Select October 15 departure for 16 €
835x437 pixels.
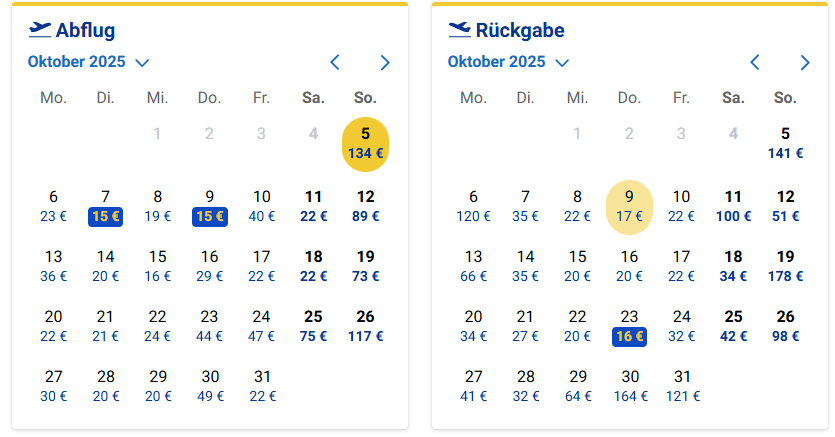click(x=158, y=266)
